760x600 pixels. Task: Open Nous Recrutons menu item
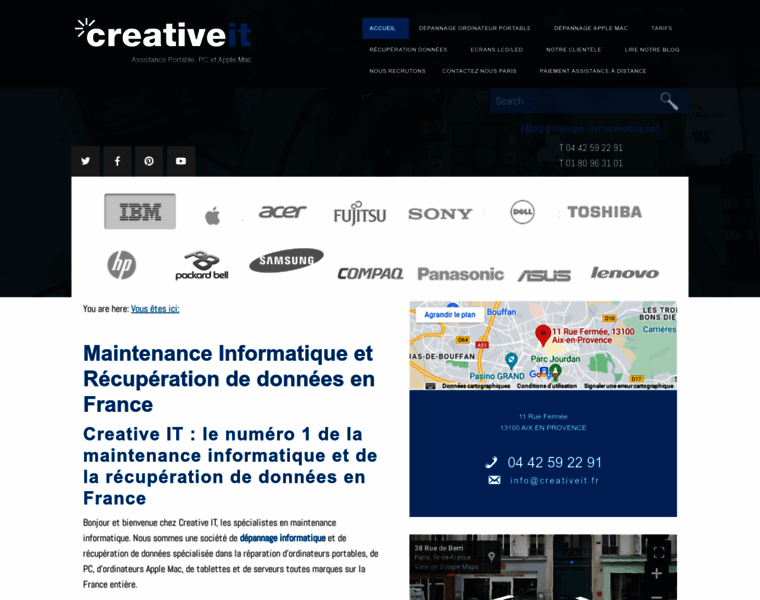click(397, 71)
